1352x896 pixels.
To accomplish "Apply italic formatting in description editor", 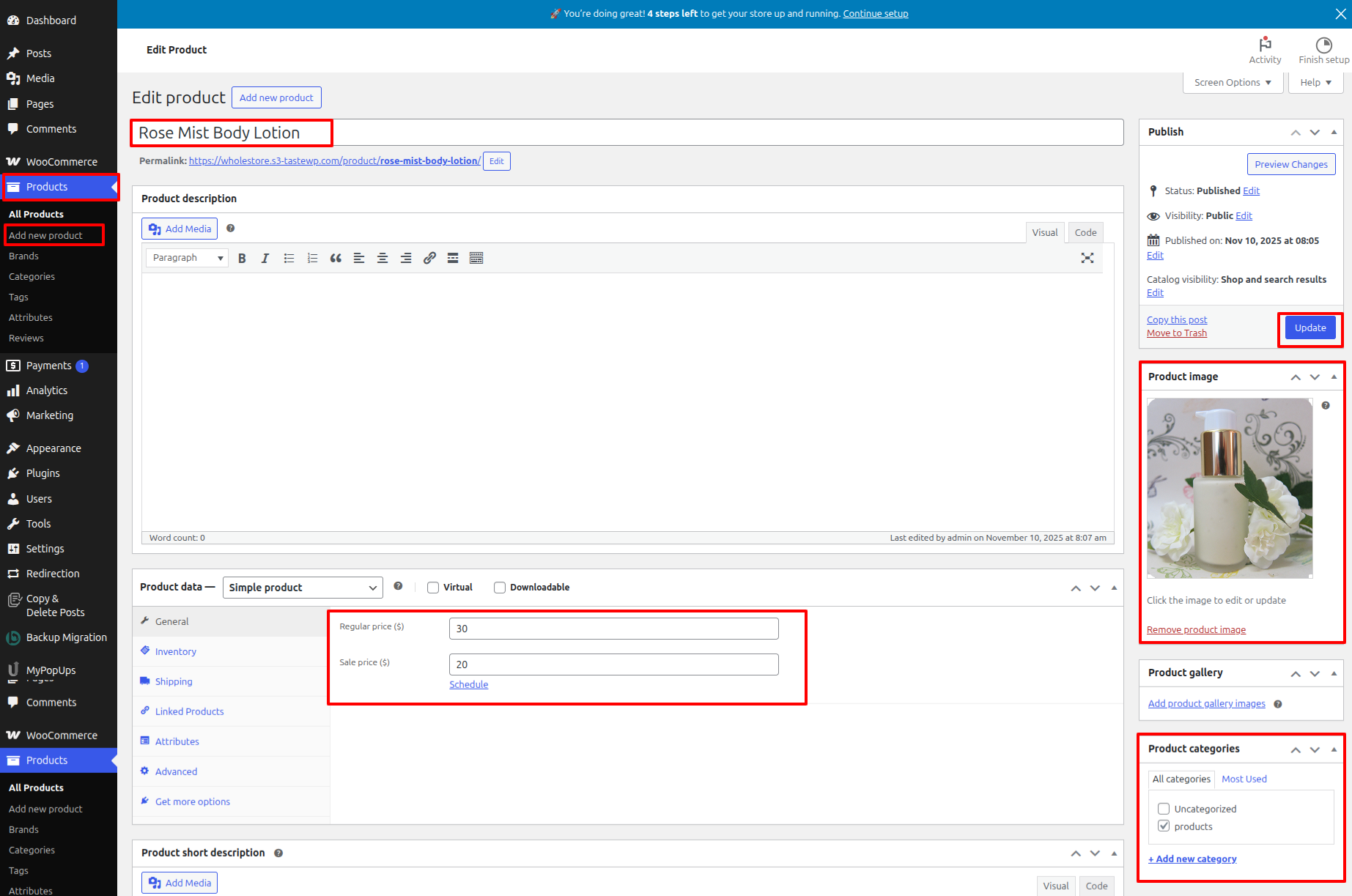I will tap(265, 258).
